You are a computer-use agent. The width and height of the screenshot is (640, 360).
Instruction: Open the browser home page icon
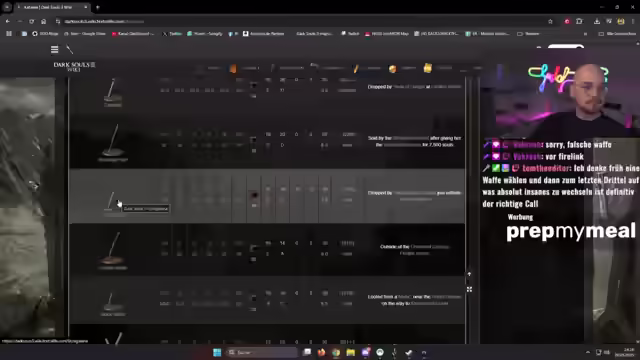pos(43,21)
